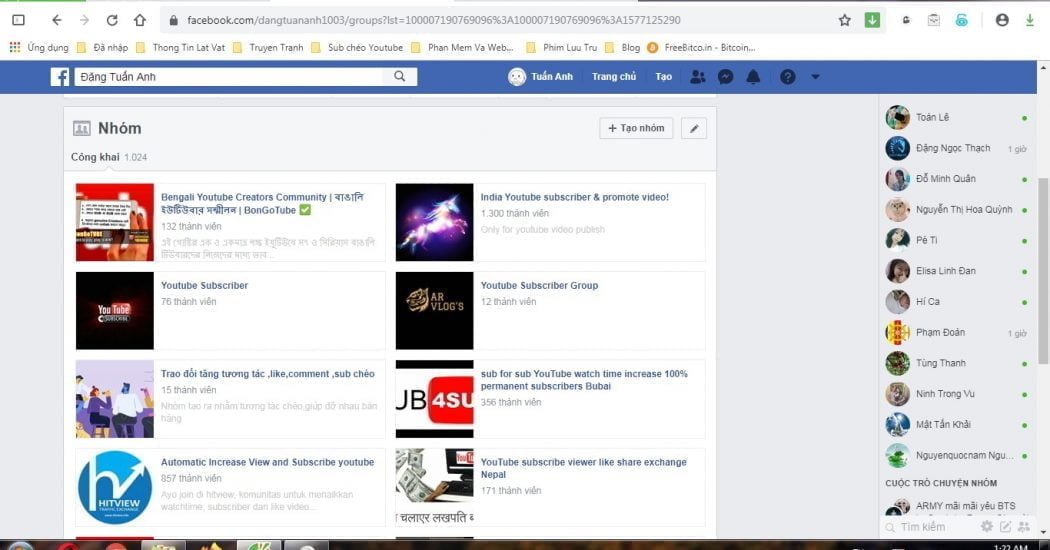
Task: Bookmark this page with star icon
Action: 844,20
